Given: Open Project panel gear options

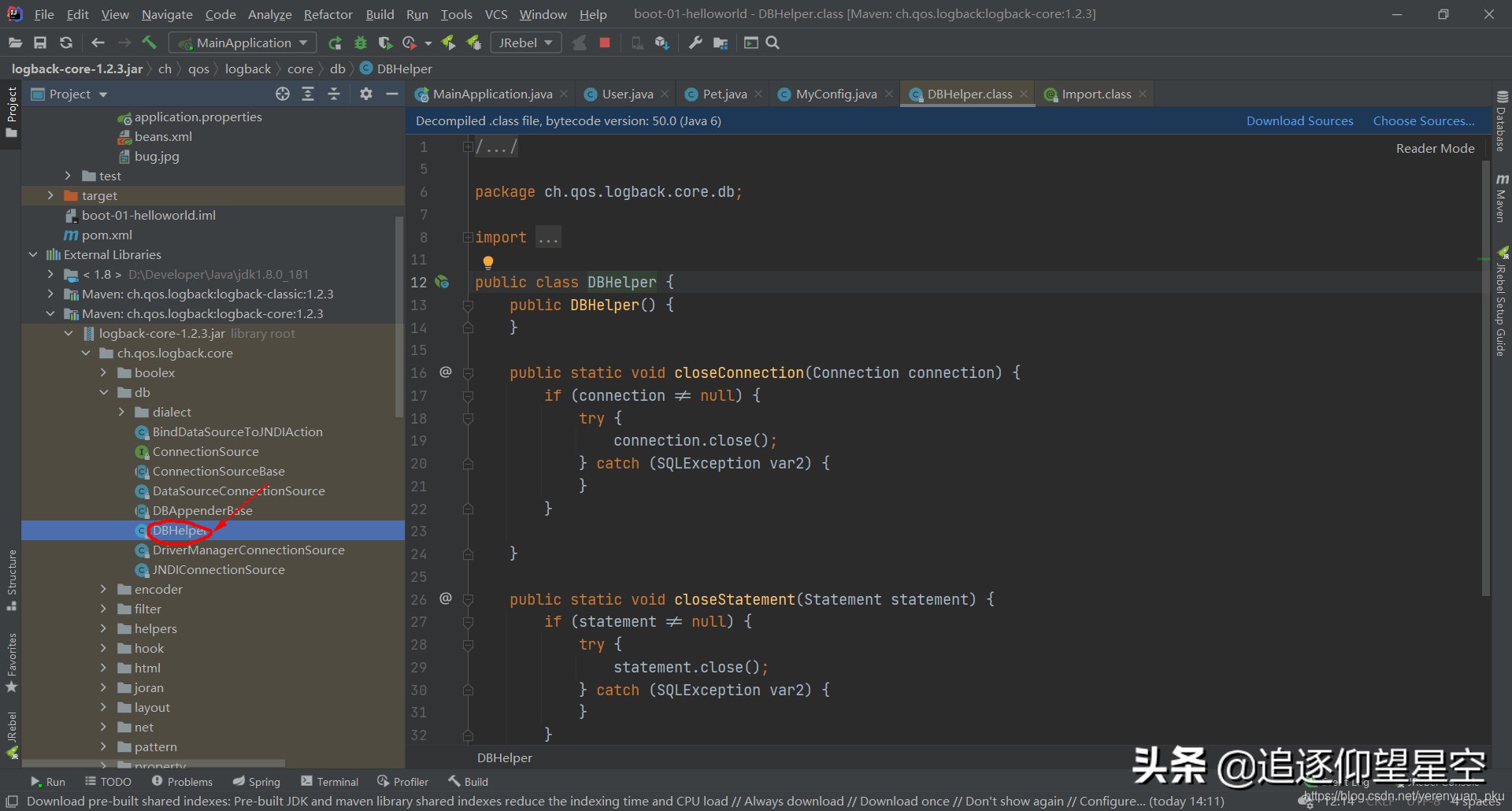Looking at the screenshot, I should pyautogui.click(x=365, y=94).
